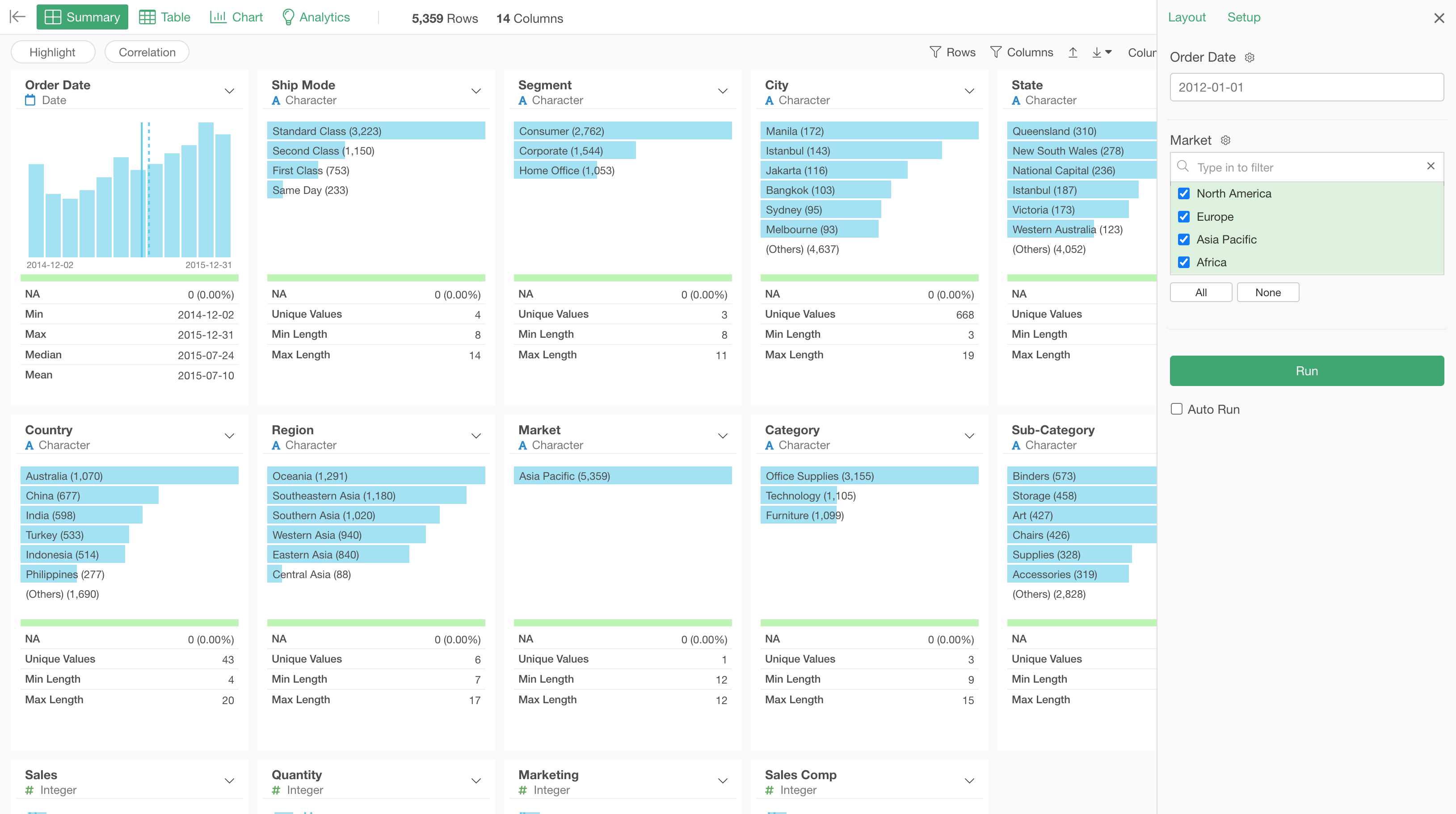The image size is (1456, 814).
Task: Clear the Market filter search box
Action: 1431,166
